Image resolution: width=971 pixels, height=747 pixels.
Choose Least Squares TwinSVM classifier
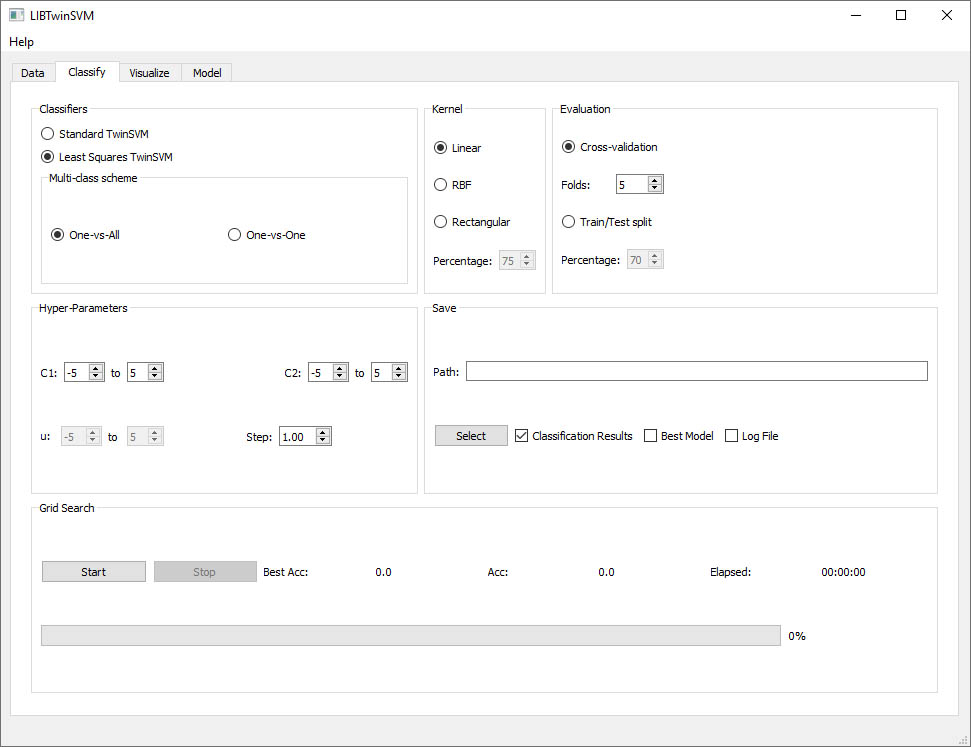point(107,157)
